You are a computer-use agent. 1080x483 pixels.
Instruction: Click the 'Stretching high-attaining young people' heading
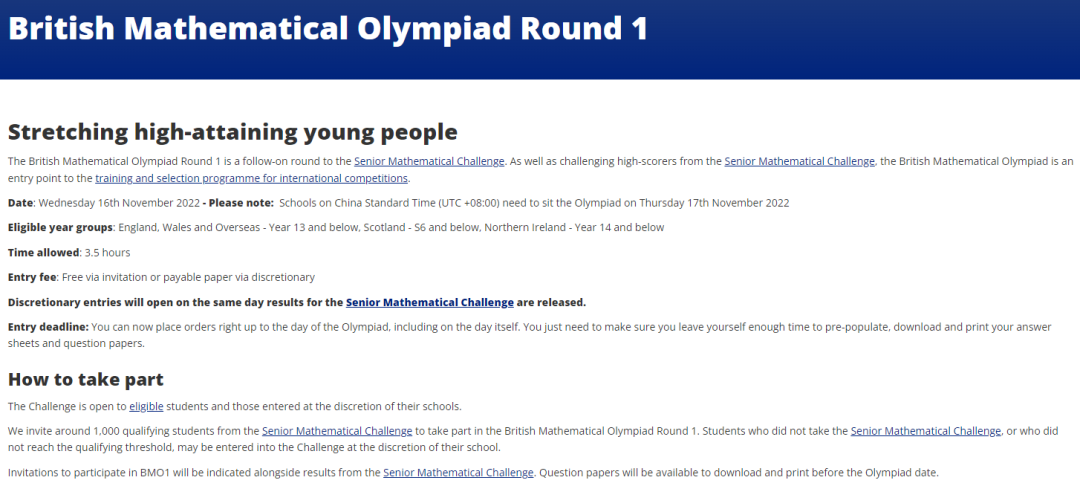(x=233, y=132)
